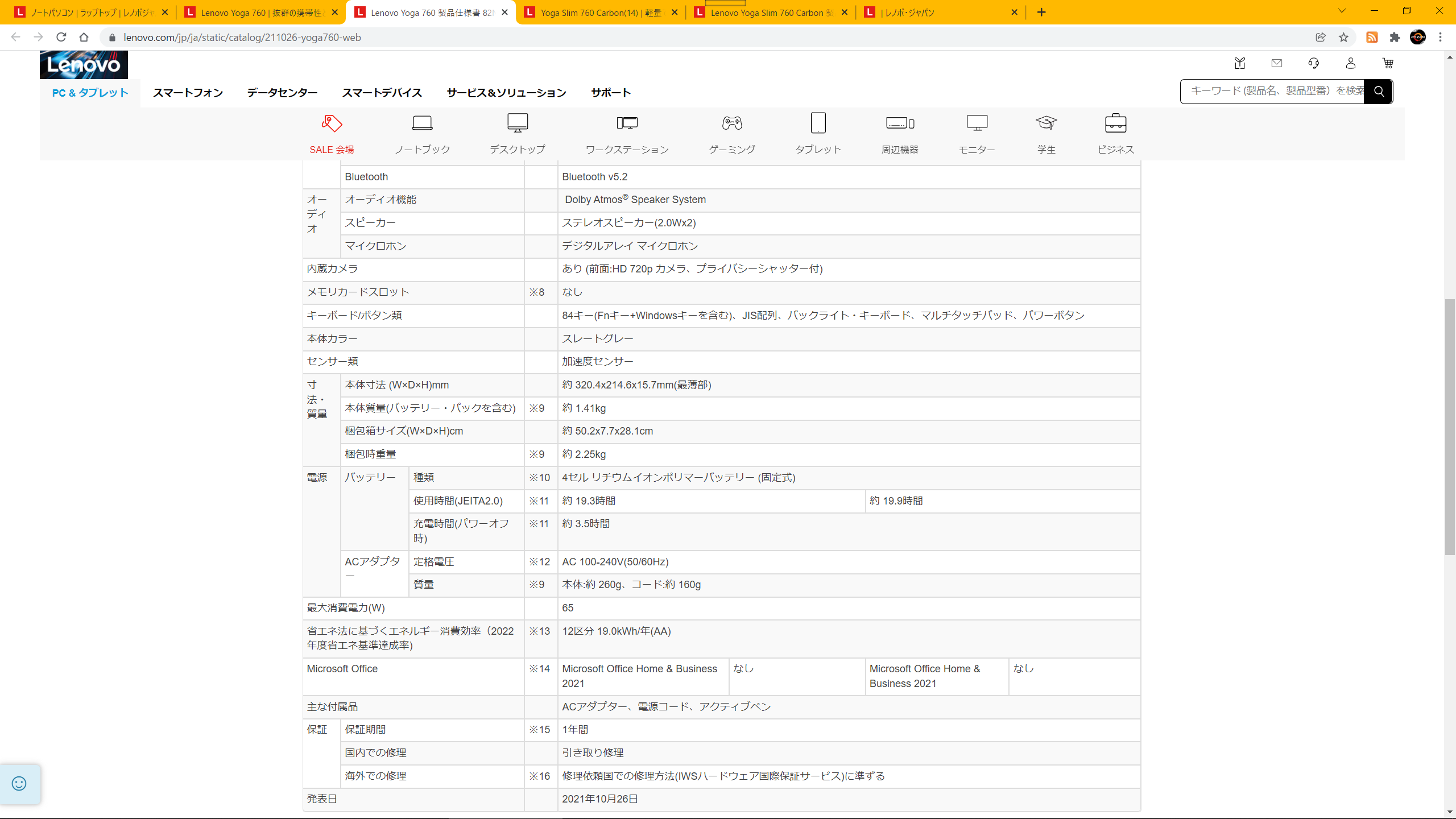
Task: Click the ※14 footnote marker
Action: 540,669
